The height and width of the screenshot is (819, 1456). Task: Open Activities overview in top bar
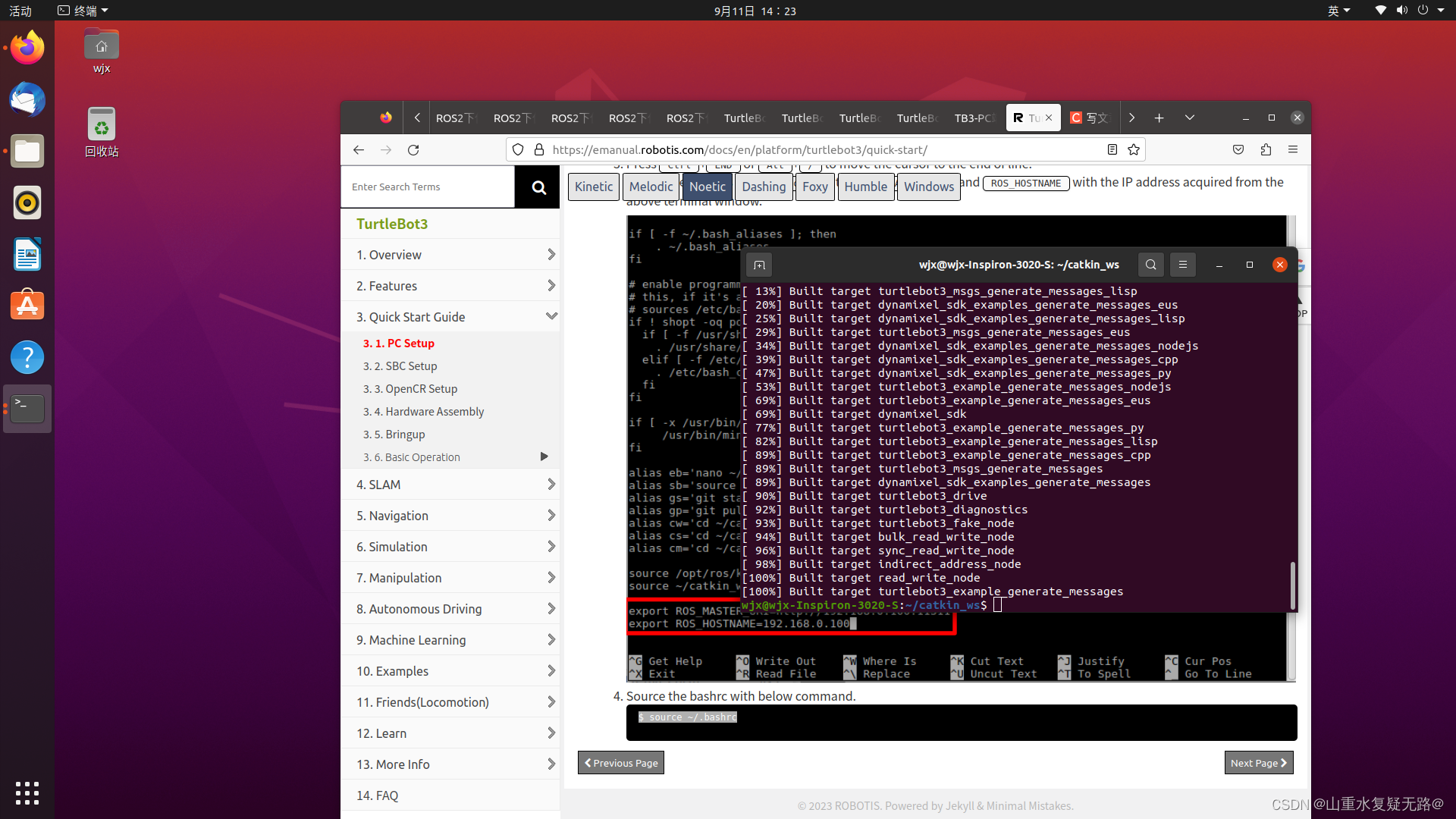pyautogui.click(x=20, y=11)
